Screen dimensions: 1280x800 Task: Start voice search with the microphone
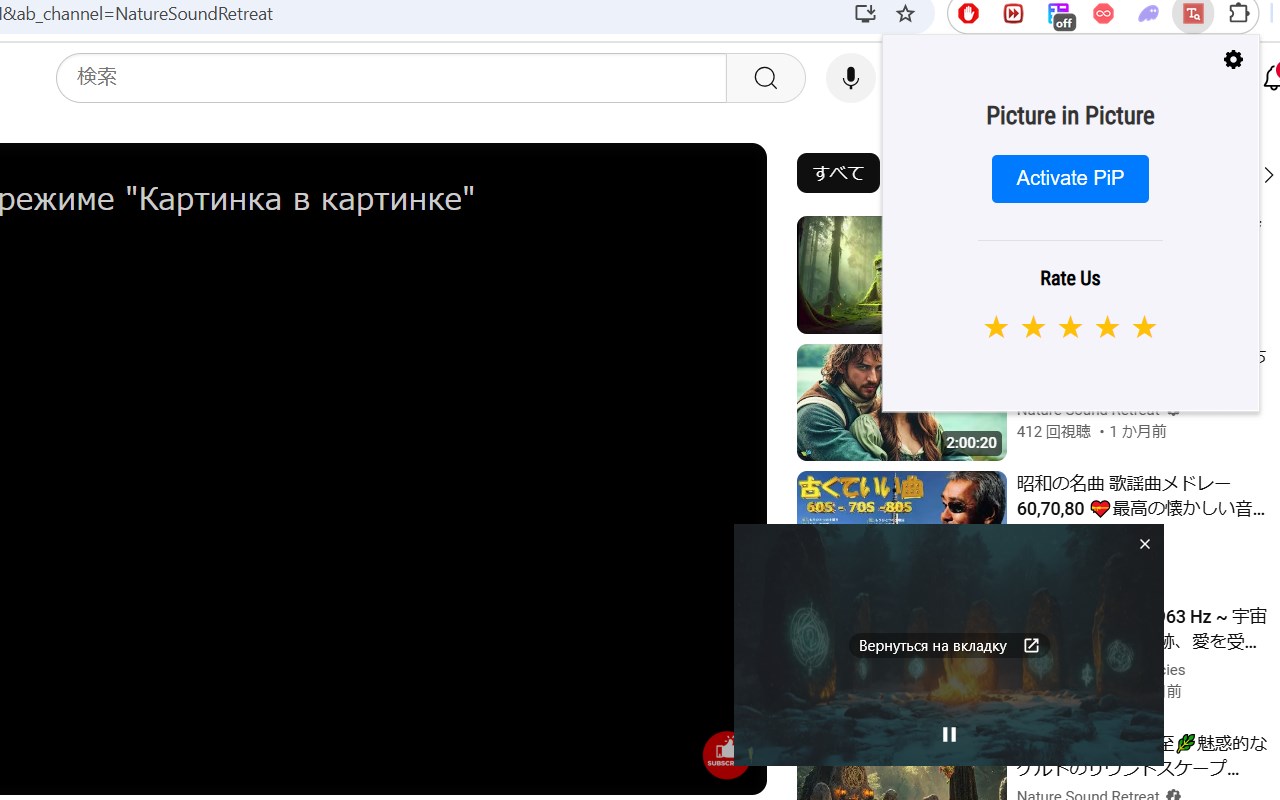[851, 78]
